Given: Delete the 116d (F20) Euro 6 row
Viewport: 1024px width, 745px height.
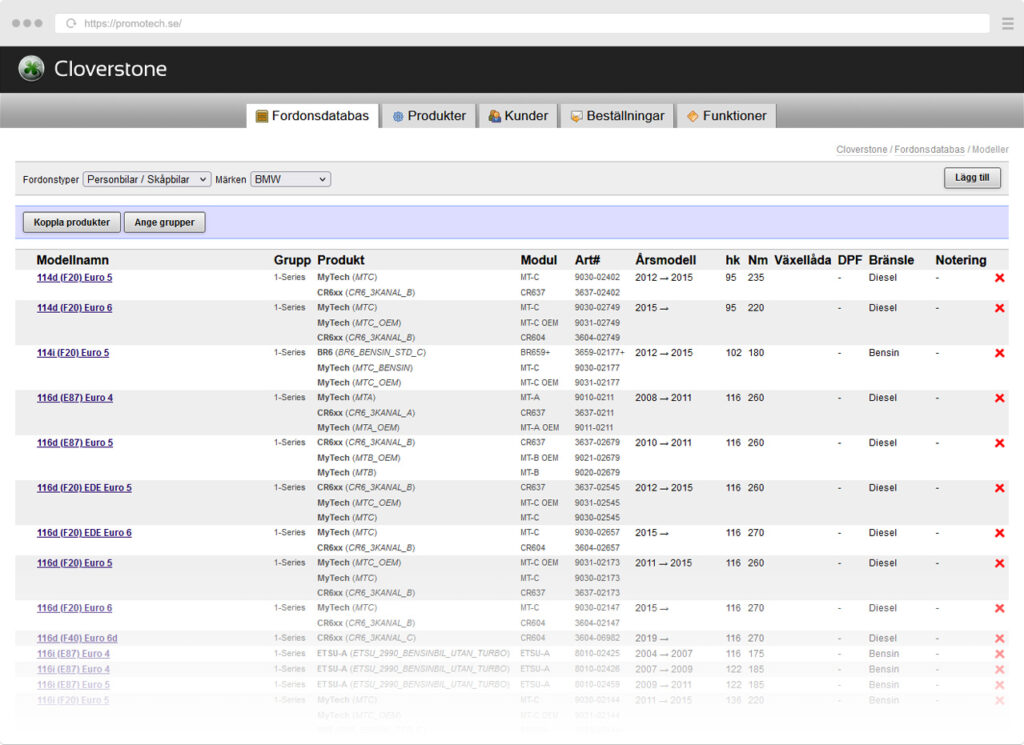Looking at the screenshot, I should (x=999, y=609).
